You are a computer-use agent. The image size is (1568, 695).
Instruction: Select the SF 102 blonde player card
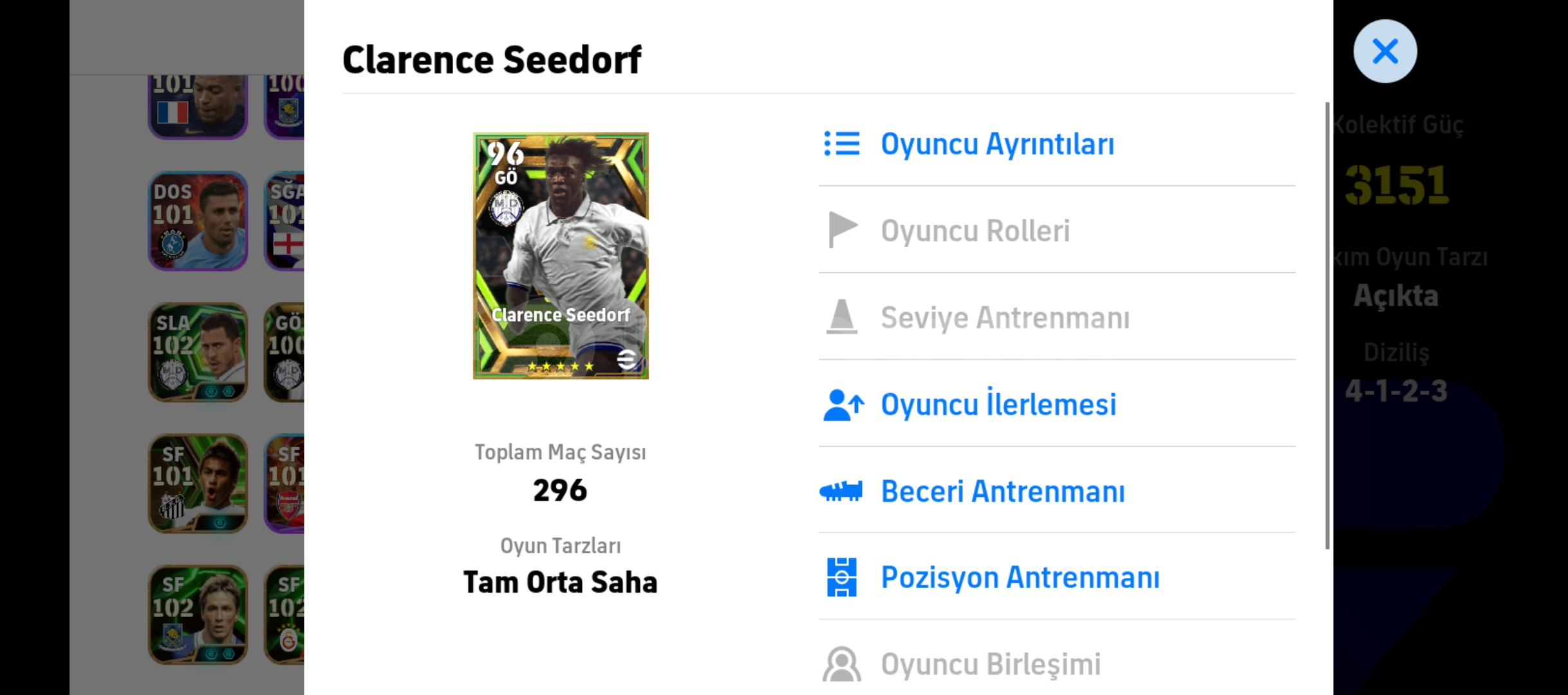[198, 615]
